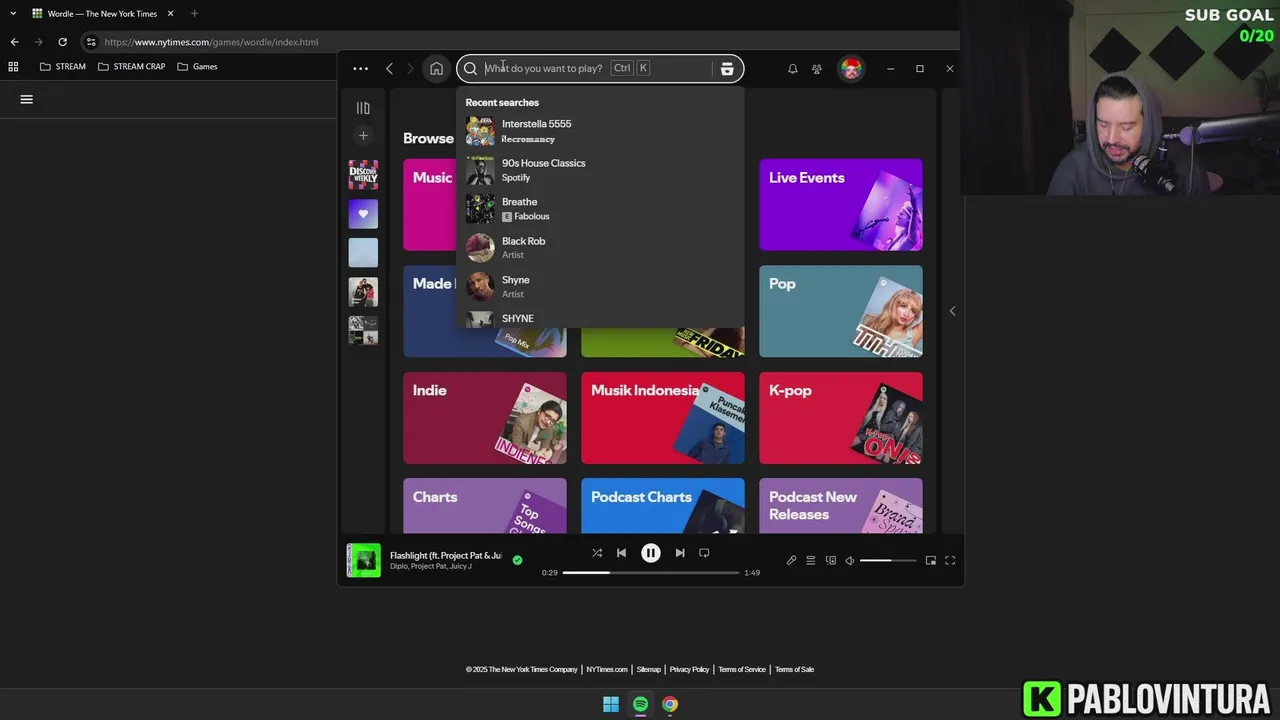1280x720 pixels.
Task: Open Live Events category
Action: pos(841,204)
